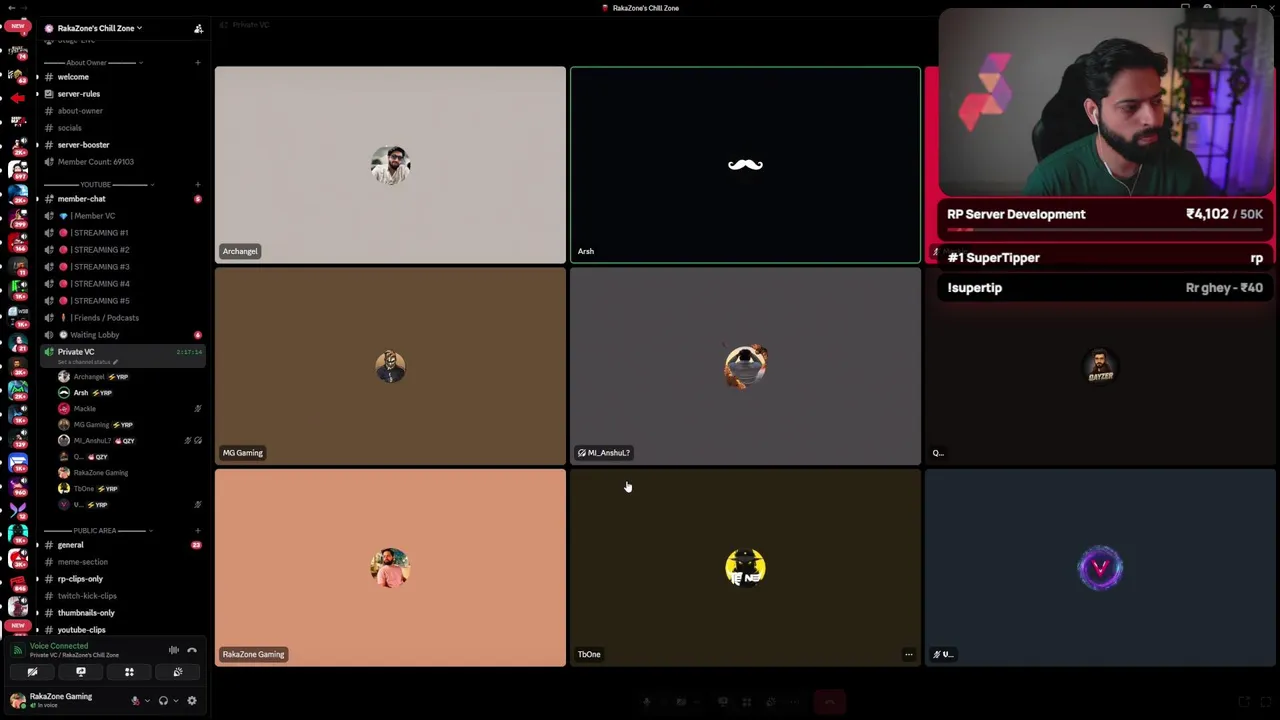Open Activities launcher in the voice panel

pyautogui.click(x=129, y=672)
